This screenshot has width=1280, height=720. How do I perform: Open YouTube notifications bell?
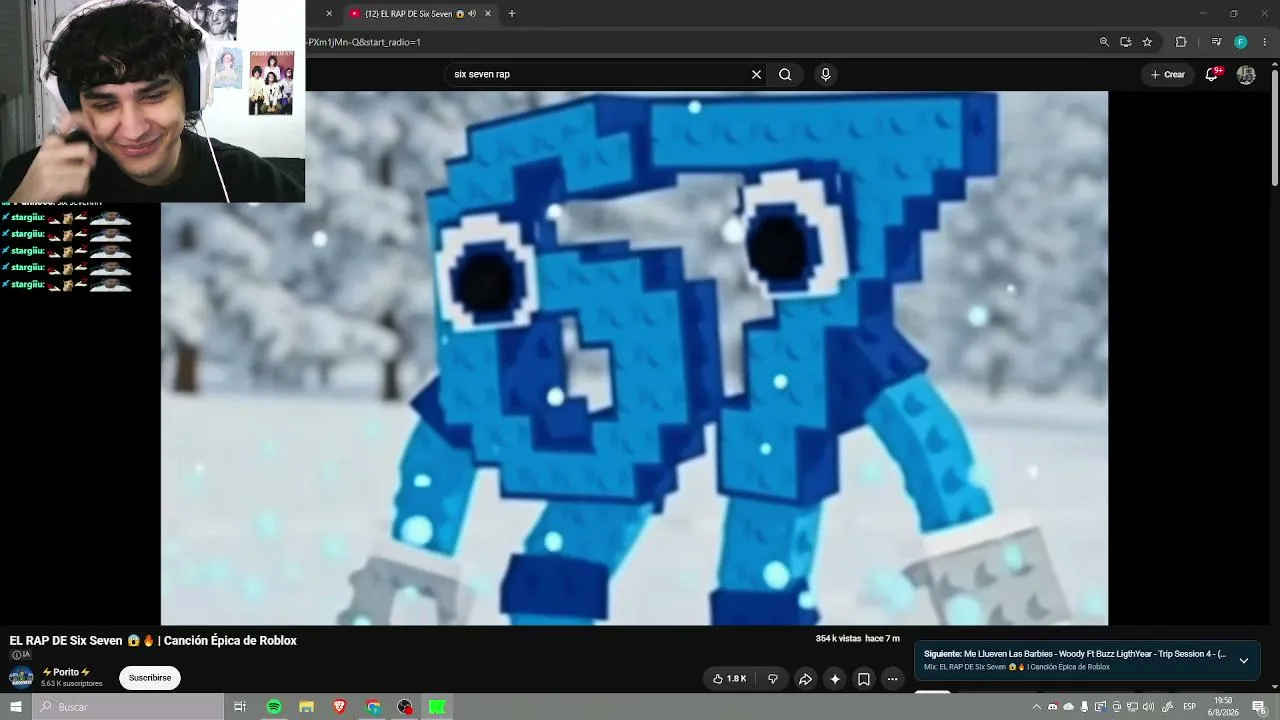1212,74
